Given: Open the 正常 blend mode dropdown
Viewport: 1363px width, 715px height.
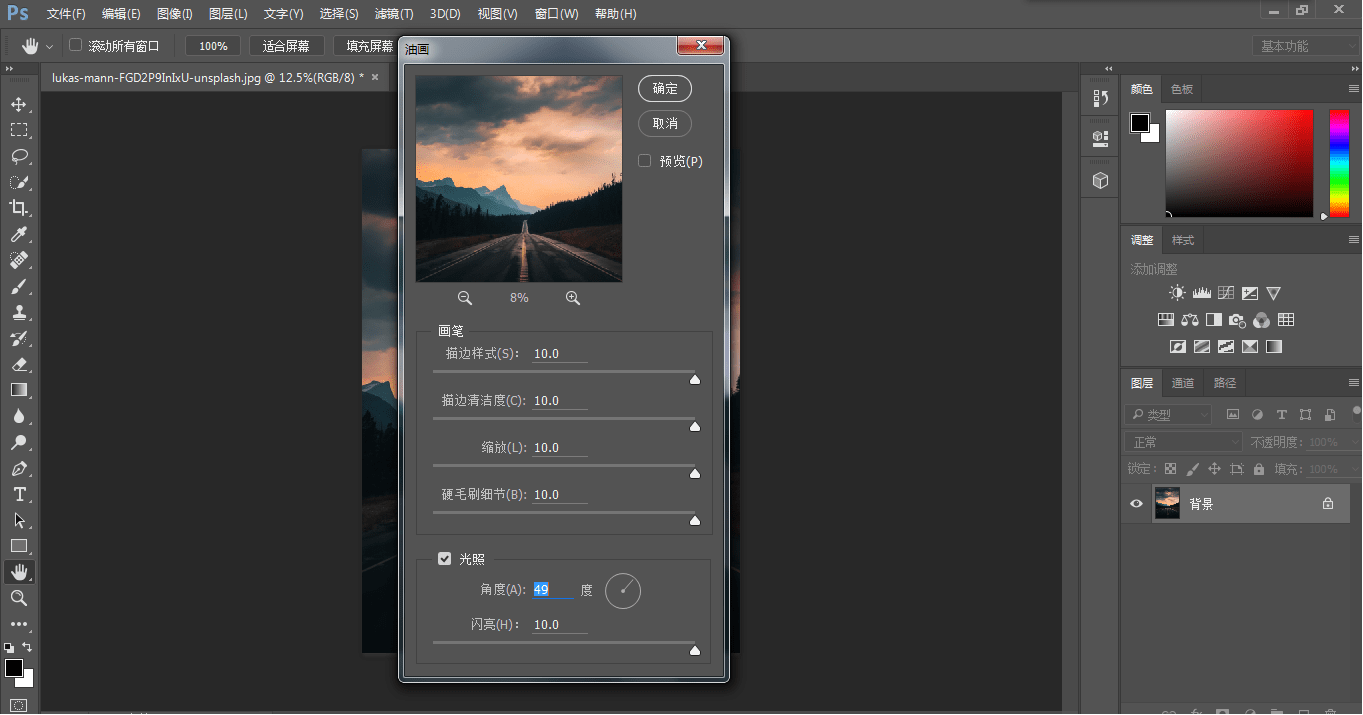Looking at the screenshot, I should (1183, 442).
